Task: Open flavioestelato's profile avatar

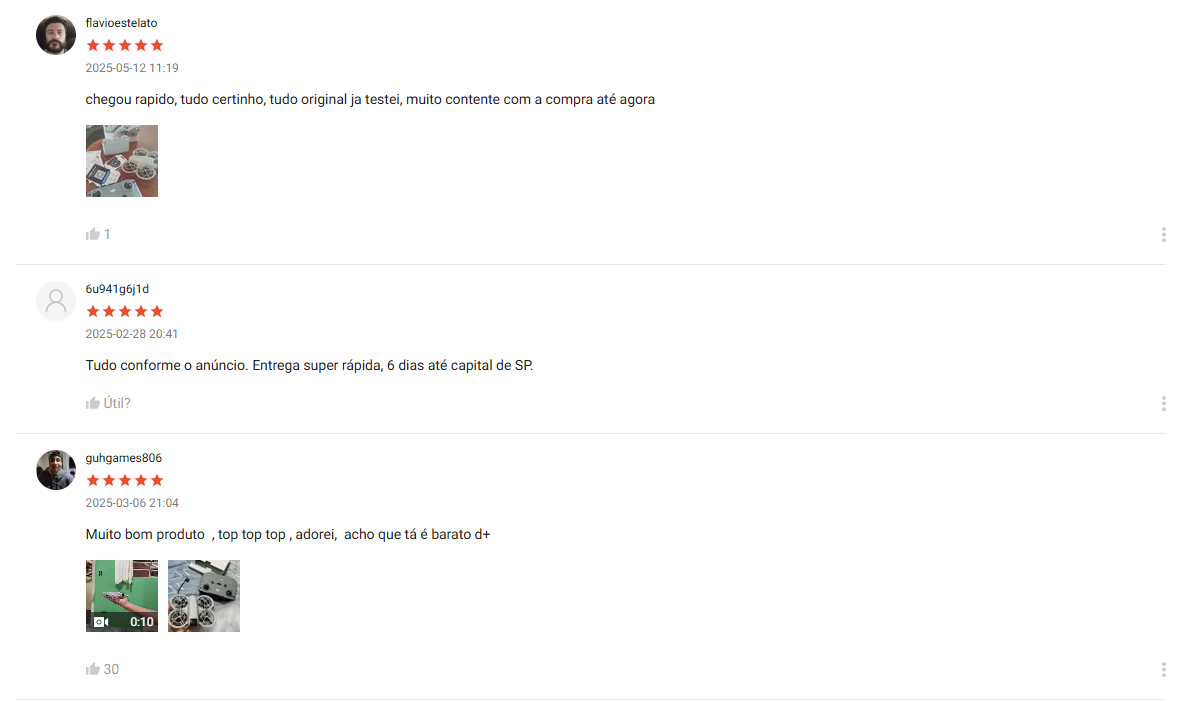Action: 56,35
